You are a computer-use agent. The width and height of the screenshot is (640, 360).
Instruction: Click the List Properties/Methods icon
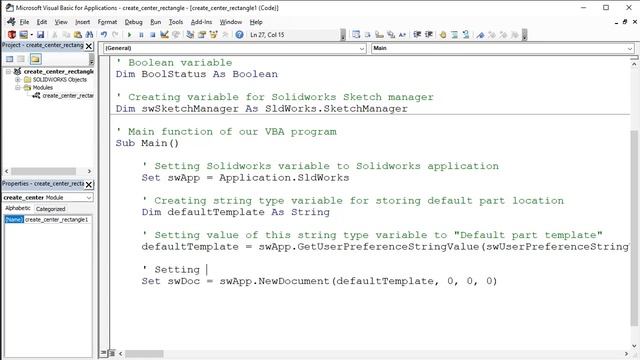(356, 35)
